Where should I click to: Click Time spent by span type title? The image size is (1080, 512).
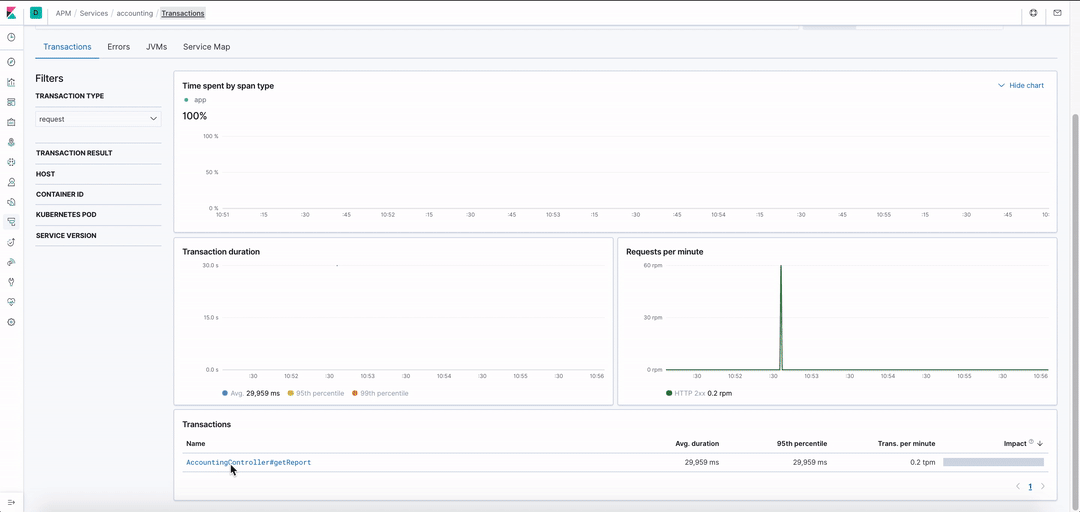228,86
